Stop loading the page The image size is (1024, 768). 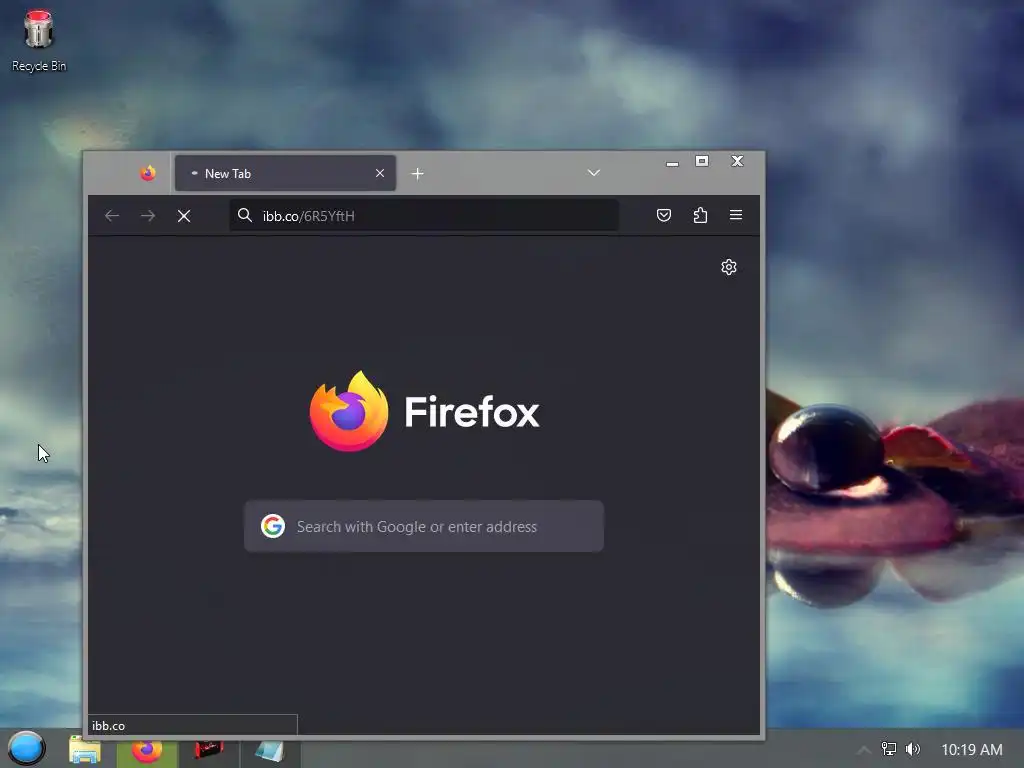click(x=184, y=216)
